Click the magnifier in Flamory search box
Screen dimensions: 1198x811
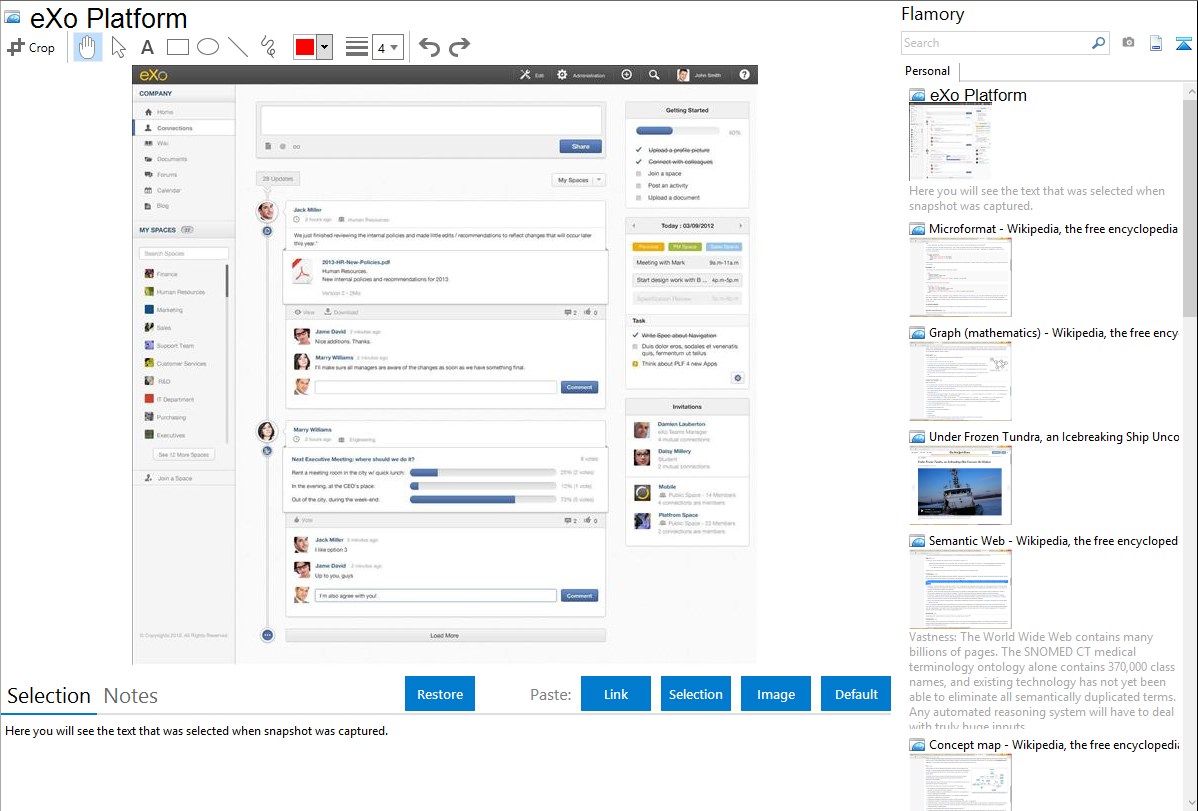(x=1098, y=43)
